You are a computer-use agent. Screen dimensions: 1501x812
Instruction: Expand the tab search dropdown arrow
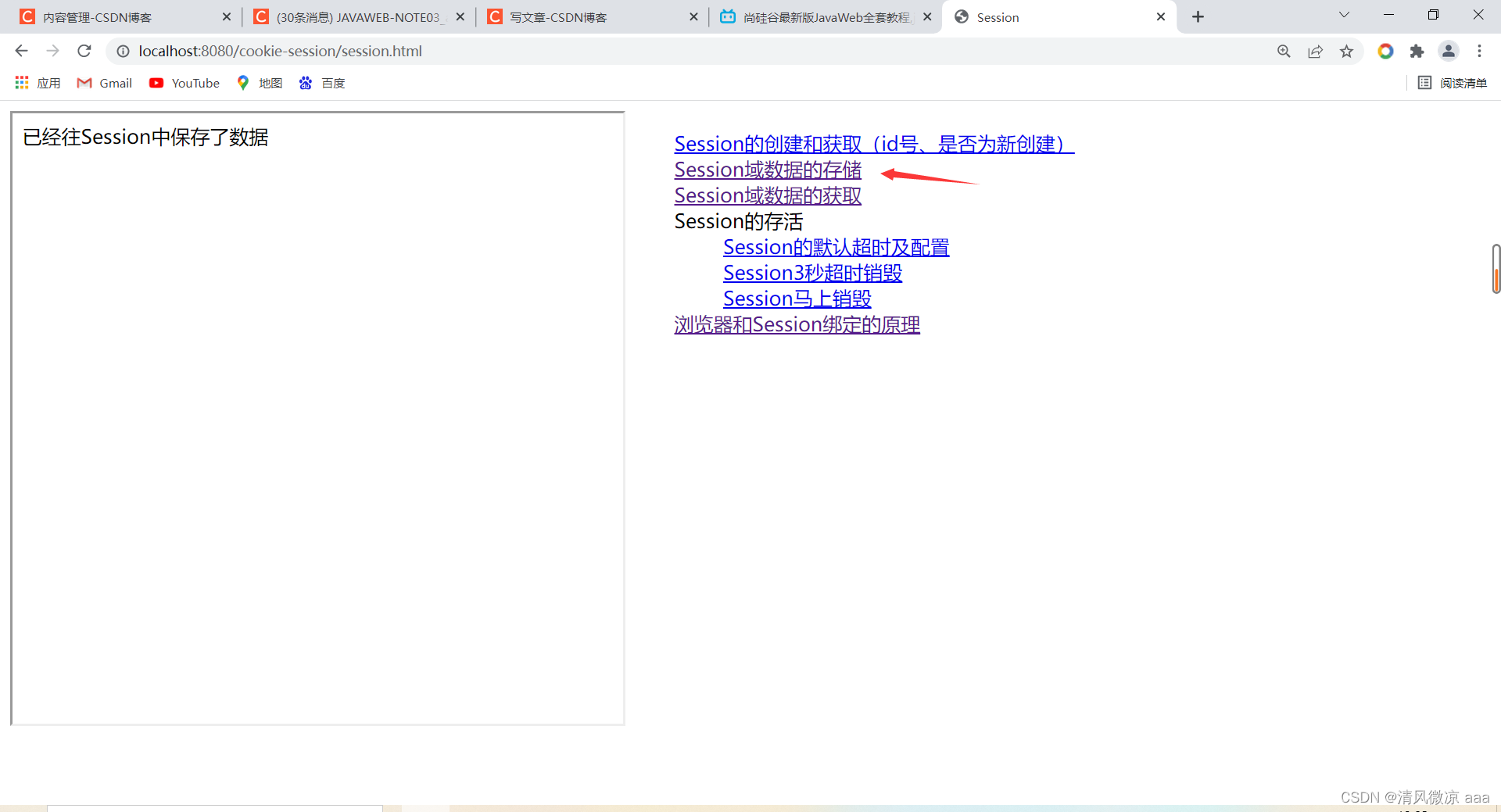tap(1344, 15)
